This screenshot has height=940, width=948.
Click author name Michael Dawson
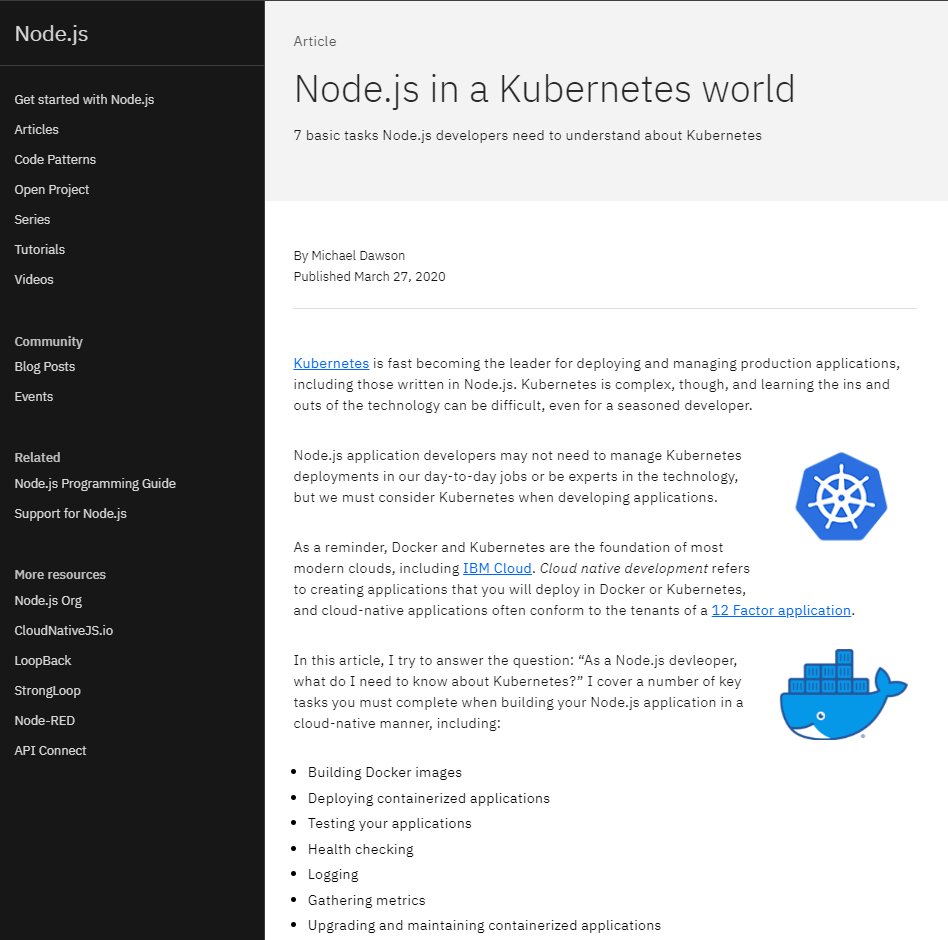358,256
